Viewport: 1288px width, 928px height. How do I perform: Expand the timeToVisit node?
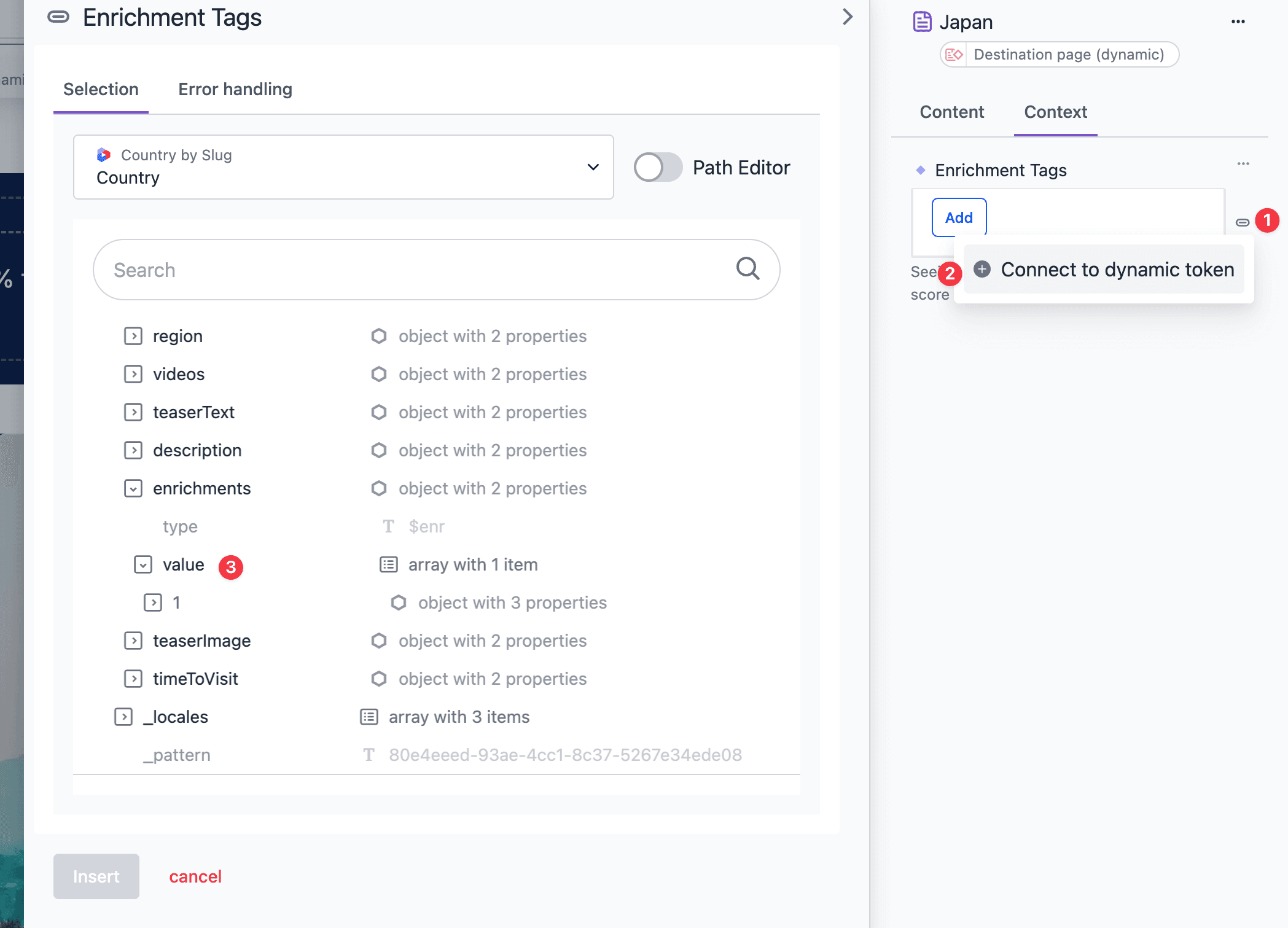pos(133,679)
